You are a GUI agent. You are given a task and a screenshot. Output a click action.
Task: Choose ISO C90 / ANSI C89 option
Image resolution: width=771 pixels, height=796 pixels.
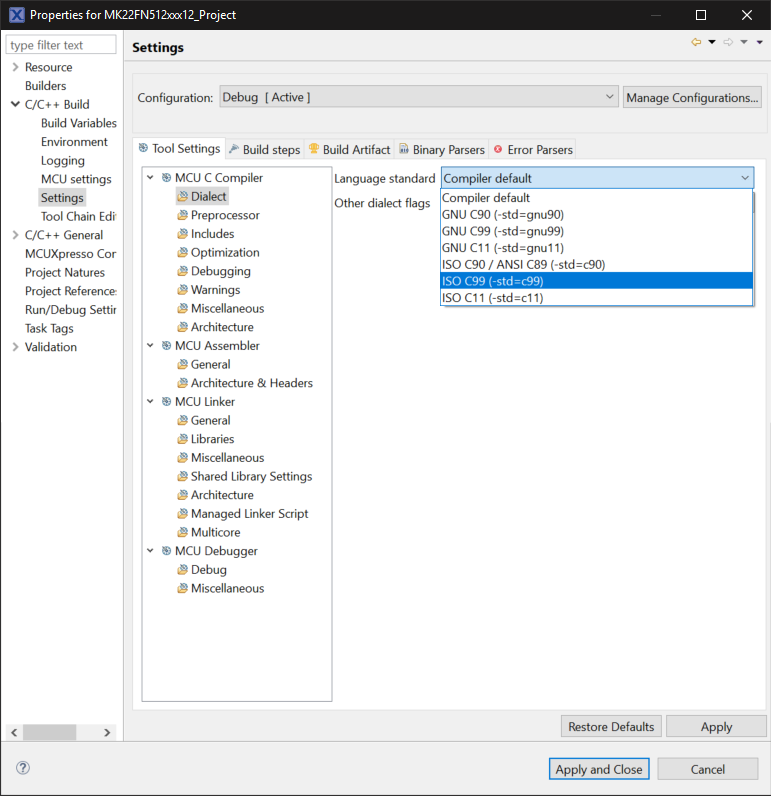[x=596, y=264]
